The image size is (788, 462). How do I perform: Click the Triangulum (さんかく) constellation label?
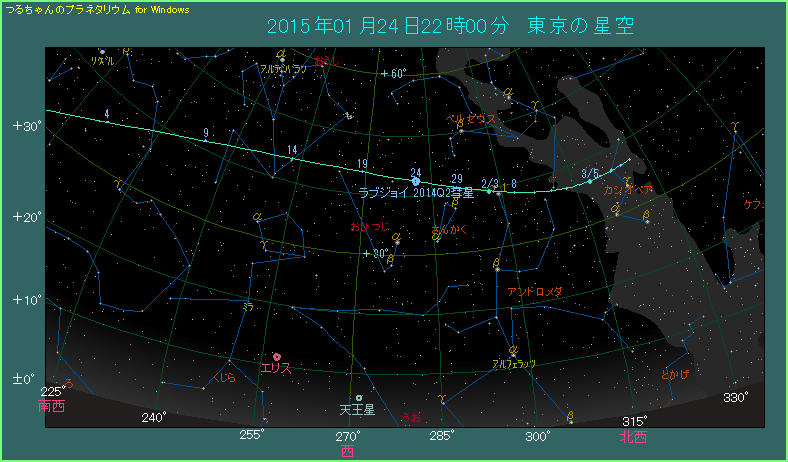(x=448, y=231)
